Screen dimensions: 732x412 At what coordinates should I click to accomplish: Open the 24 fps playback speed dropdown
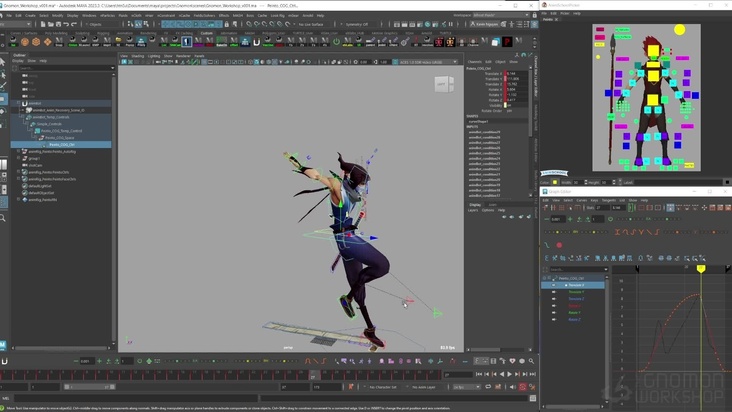click(x=466, y=387)
